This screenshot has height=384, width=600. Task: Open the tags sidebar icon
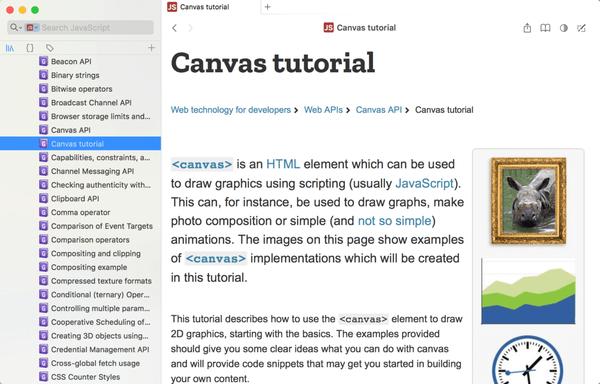coord(49,48)
